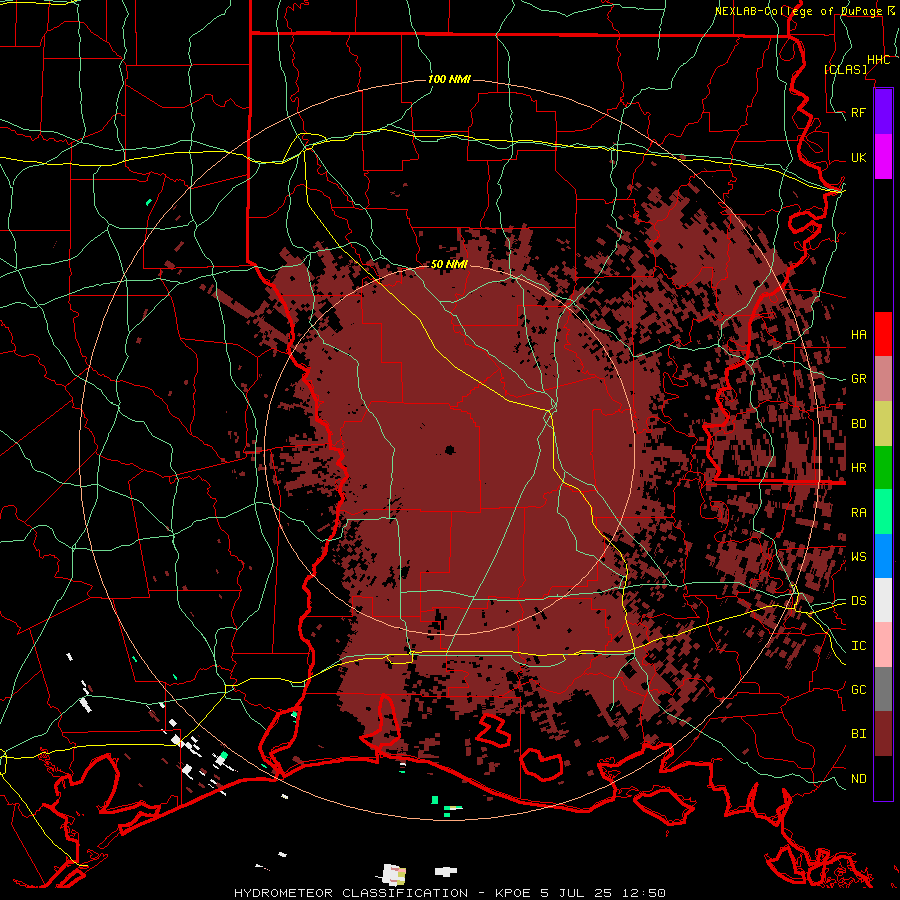The image size is (900, 900).
Task: Click the 'BI' legend label
Action: (x=858, y=734)
